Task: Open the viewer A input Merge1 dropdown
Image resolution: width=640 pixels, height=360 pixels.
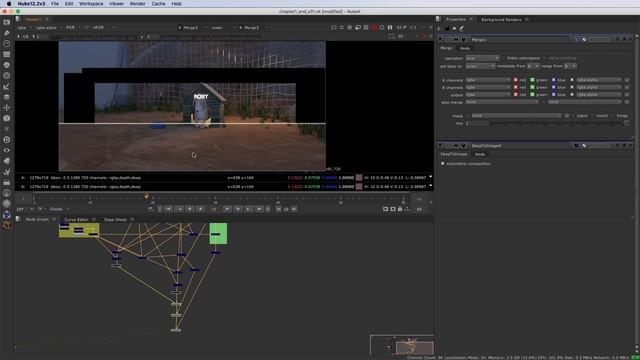Action: [192, 28]
